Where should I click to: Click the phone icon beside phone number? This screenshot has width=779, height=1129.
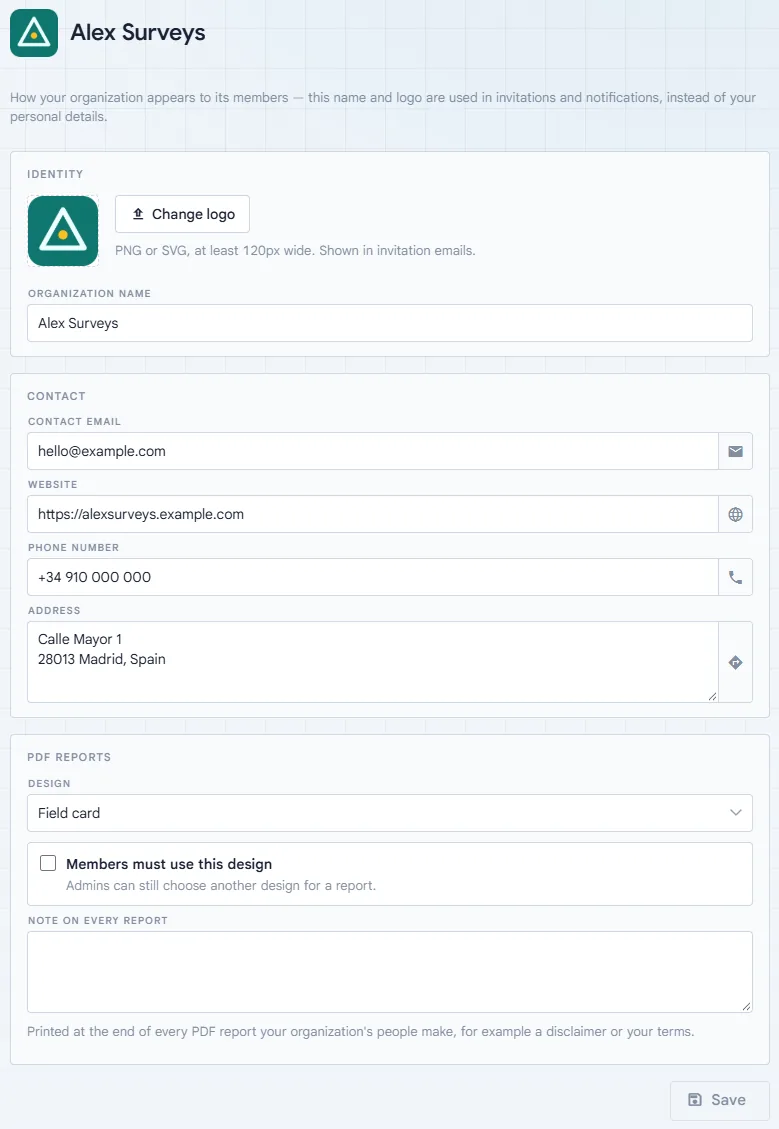[735, 577]
